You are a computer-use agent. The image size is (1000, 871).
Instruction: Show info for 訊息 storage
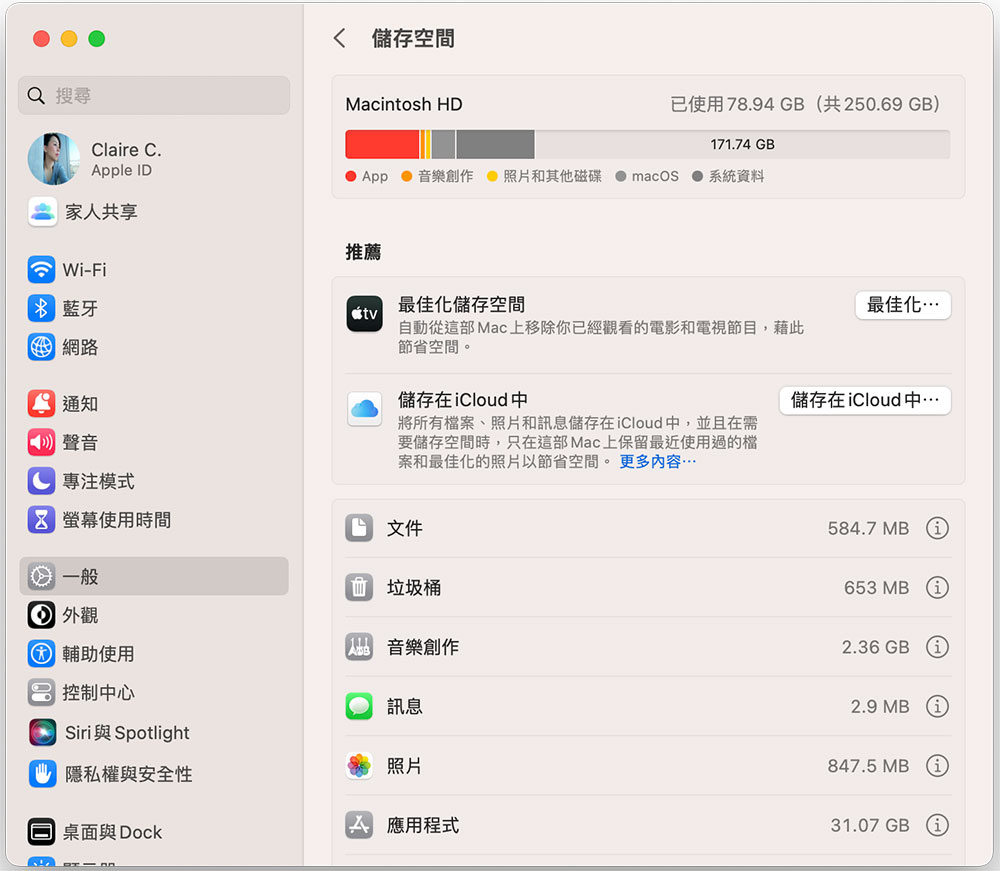click(937, 706)
